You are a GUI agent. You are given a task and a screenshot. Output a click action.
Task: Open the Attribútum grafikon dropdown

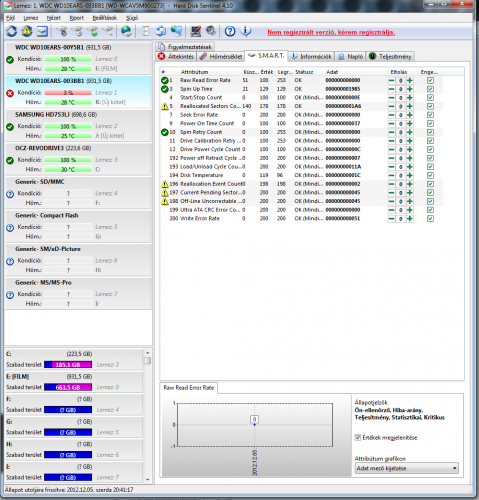click(407, 468)
